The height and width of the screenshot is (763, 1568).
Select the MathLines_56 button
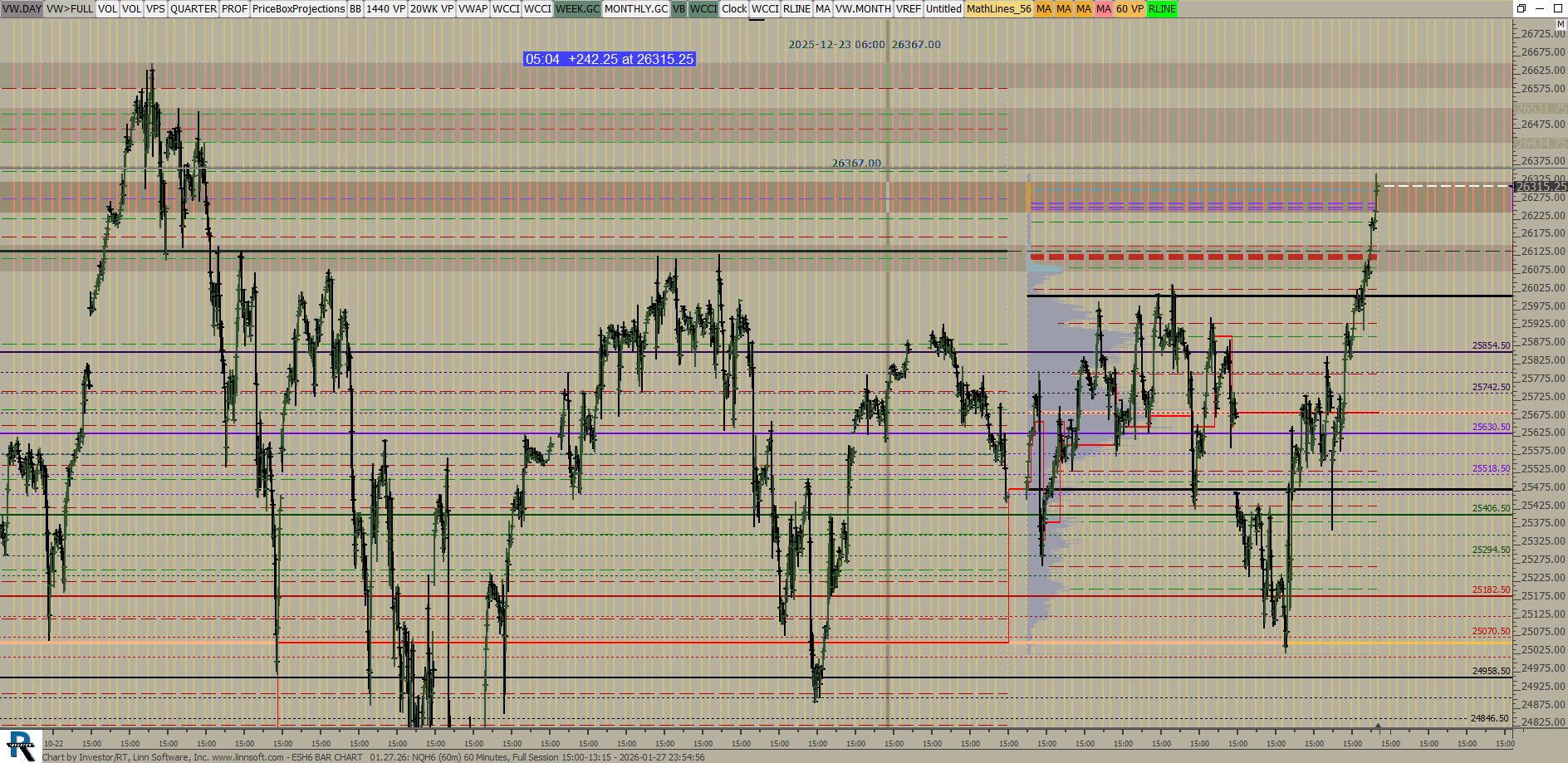tap(998, 9)
